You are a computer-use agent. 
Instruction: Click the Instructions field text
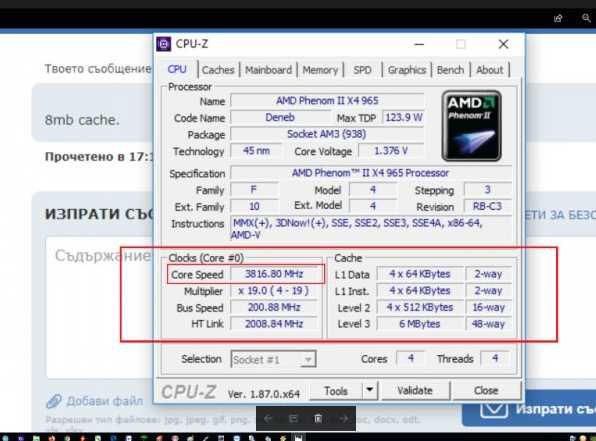(x=371, y=228)
